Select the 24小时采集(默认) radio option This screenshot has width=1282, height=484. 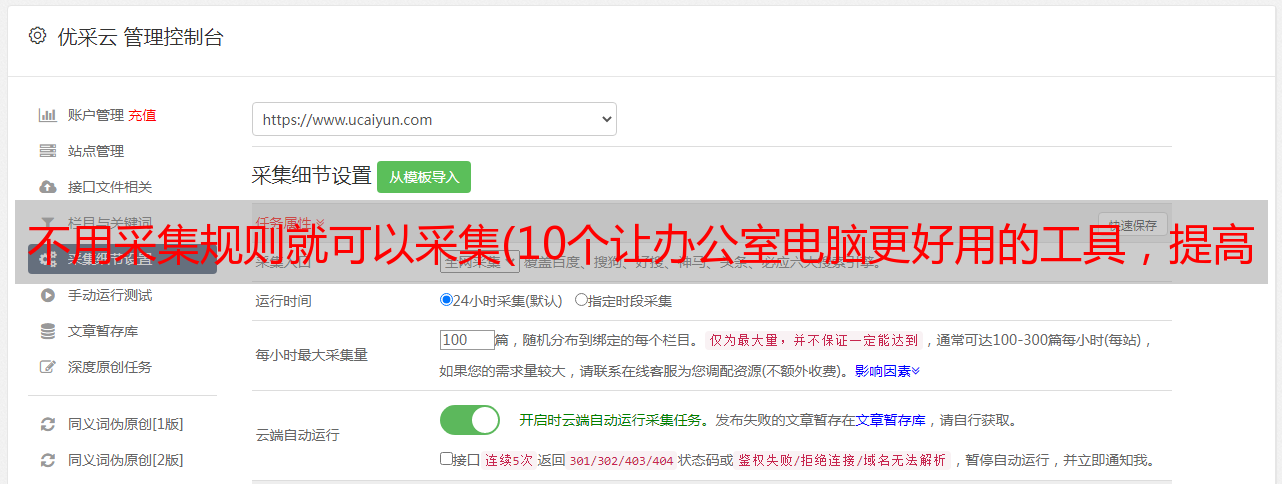(446, 299)
